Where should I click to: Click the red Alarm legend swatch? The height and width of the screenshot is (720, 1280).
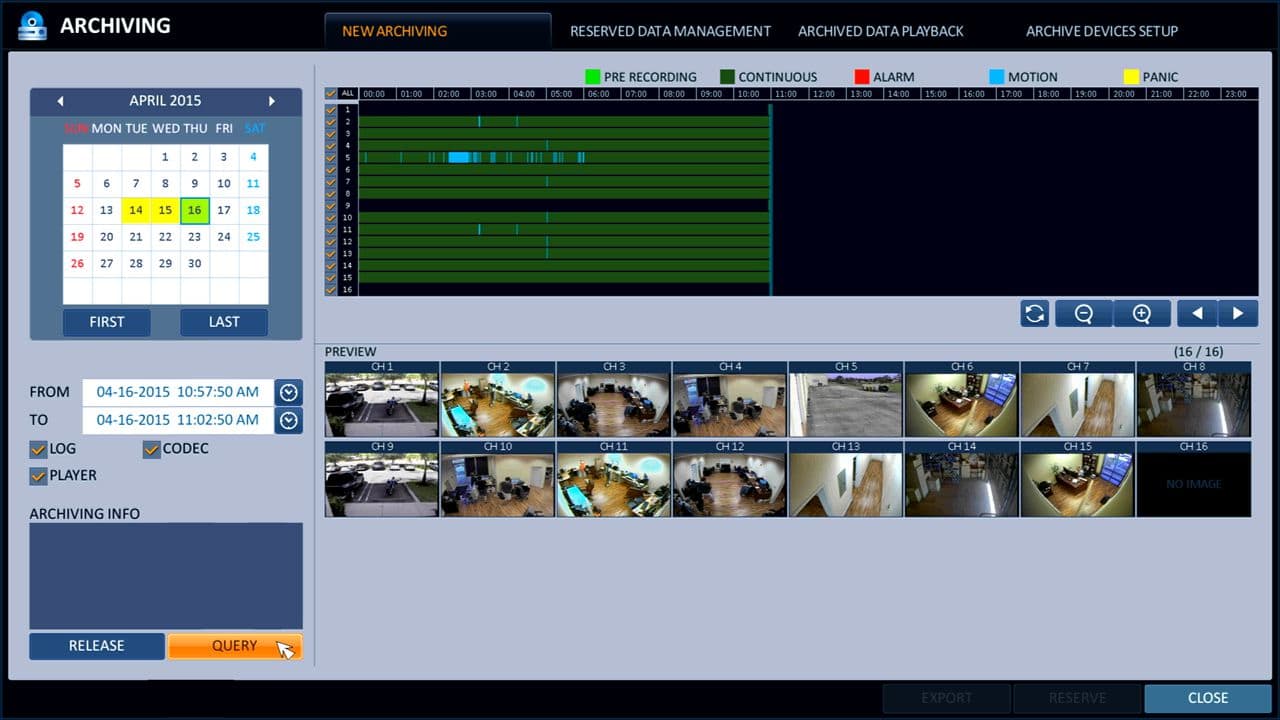tap(862, 77)
